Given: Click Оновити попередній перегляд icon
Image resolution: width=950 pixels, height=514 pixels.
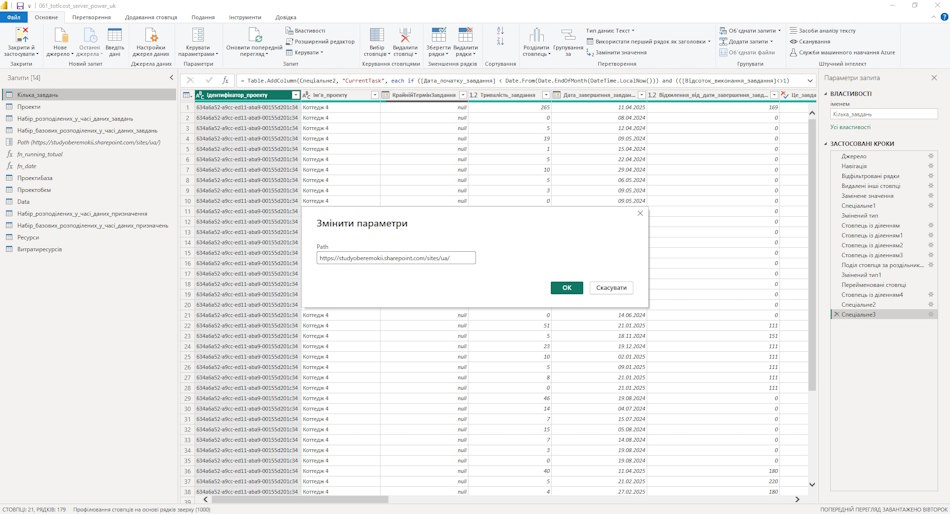Looking at the screenshot, I should point(254,35).
